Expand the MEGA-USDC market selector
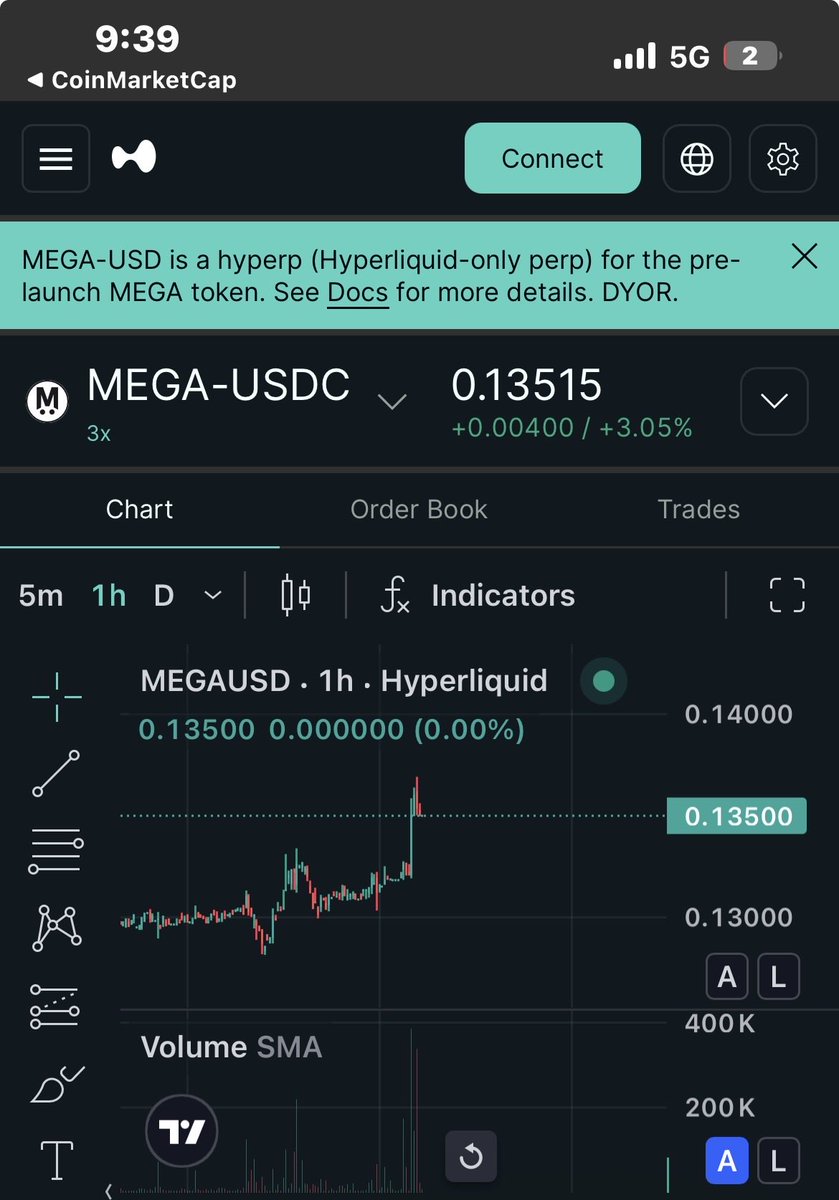The width and height of the screenshot is (839, 1200). point(392,401)
